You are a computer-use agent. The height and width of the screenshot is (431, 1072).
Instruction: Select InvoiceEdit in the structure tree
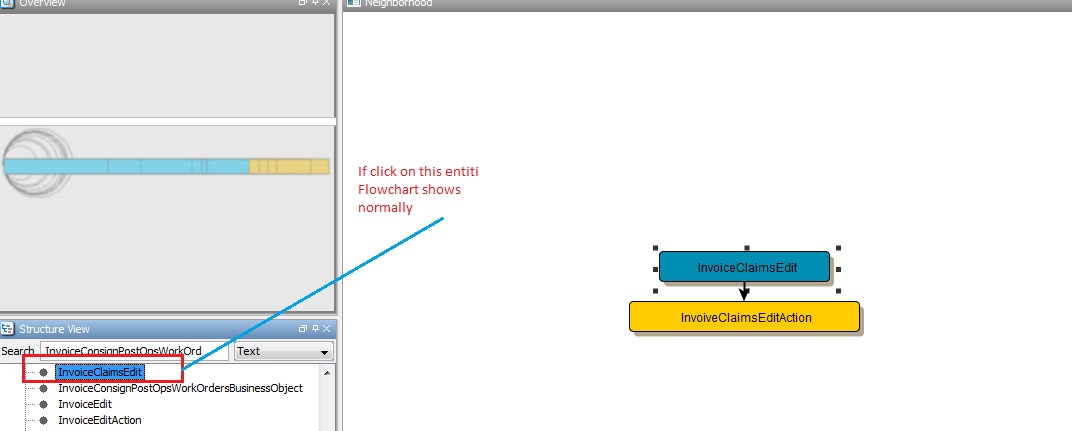point(85,404)
